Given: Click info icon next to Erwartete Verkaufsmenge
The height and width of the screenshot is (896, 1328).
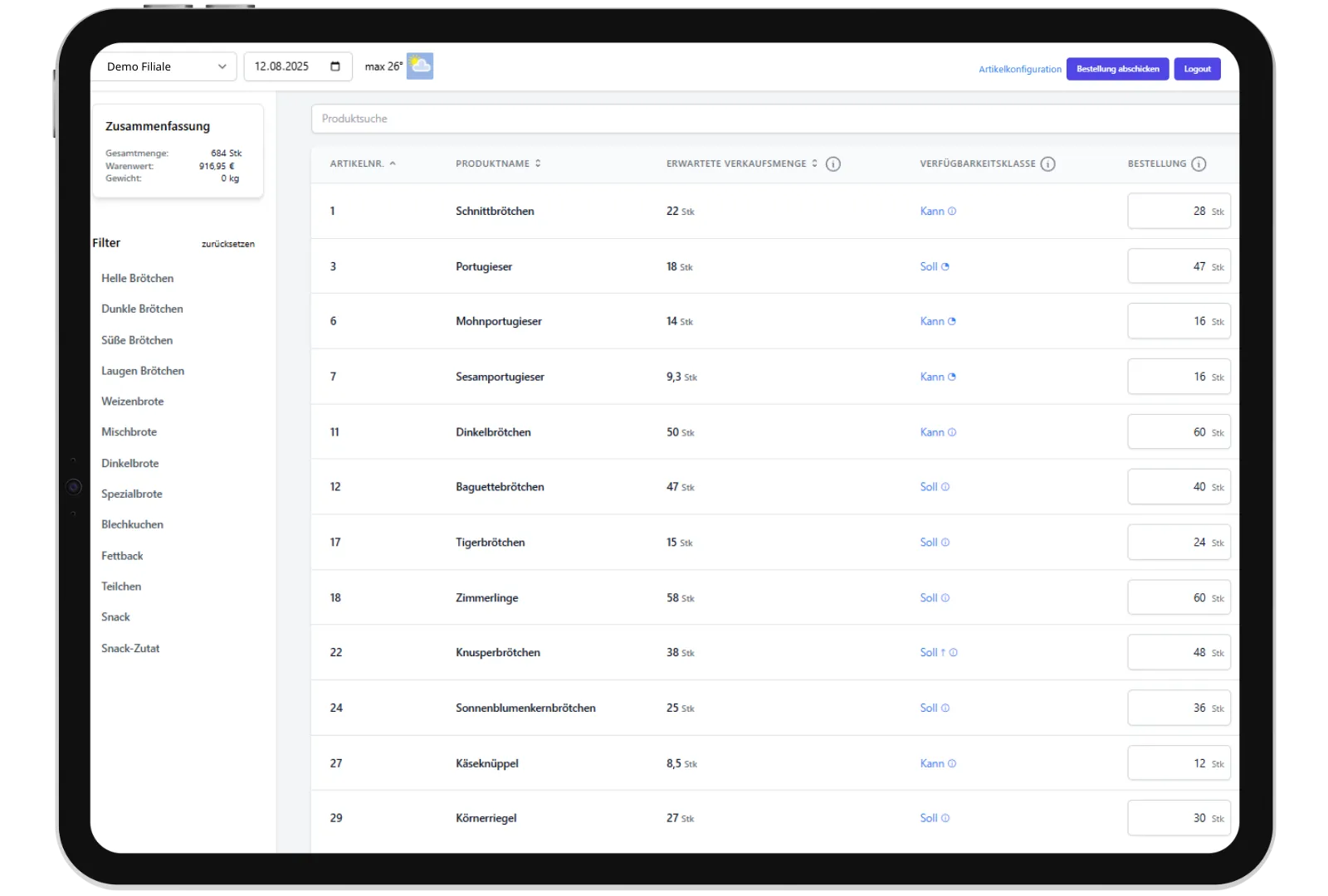Looking at the screenshot, I should click(x=833, y=164).
